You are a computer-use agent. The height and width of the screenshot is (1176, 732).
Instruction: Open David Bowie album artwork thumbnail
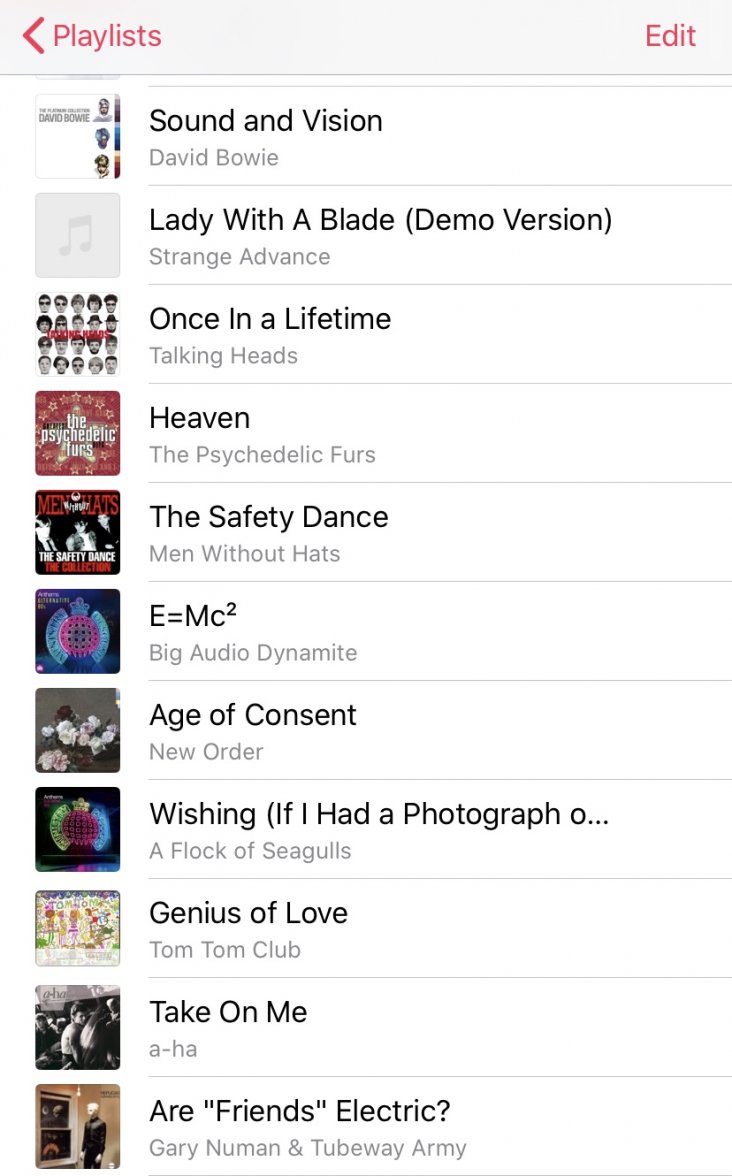coord(78,136)
